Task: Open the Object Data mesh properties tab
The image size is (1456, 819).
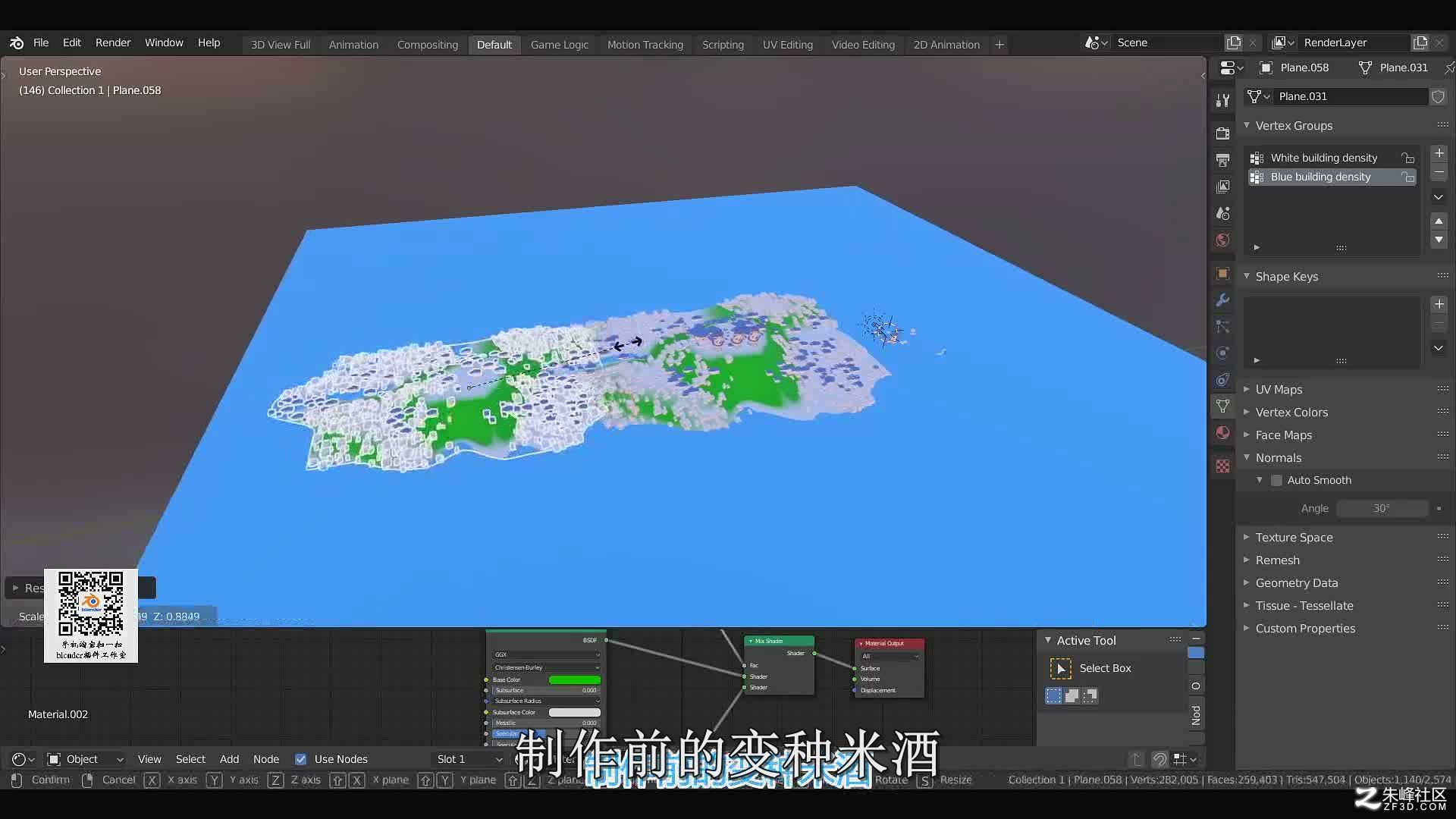Action: click(x=1222, y=406)
